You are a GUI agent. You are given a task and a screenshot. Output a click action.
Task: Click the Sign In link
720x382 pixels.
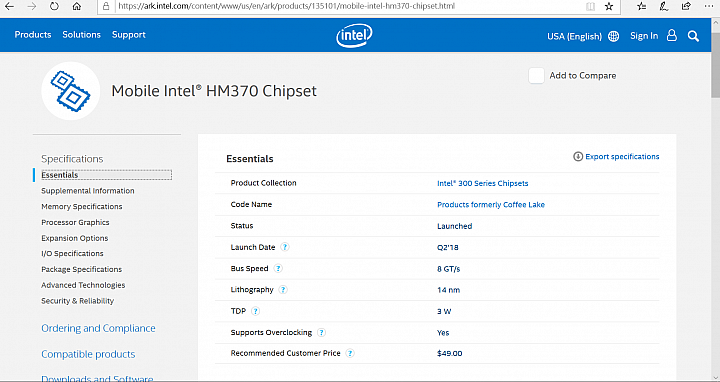[x=644, y=36]
